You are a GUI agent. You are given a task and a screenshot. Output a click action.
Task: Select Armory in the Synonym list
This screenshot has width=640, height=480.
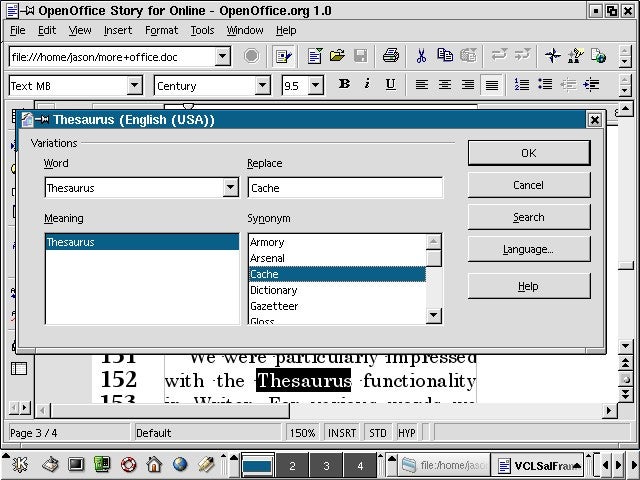337,242
